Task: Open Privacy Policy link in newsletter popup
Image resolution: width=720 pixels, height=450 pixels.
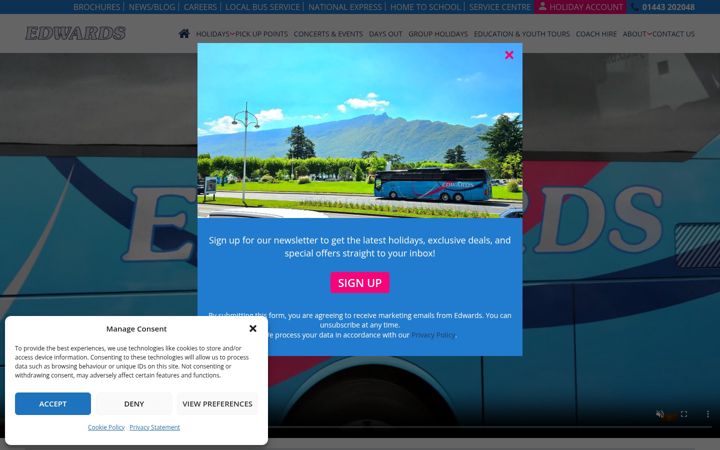Action: click(x=433, y=335)
